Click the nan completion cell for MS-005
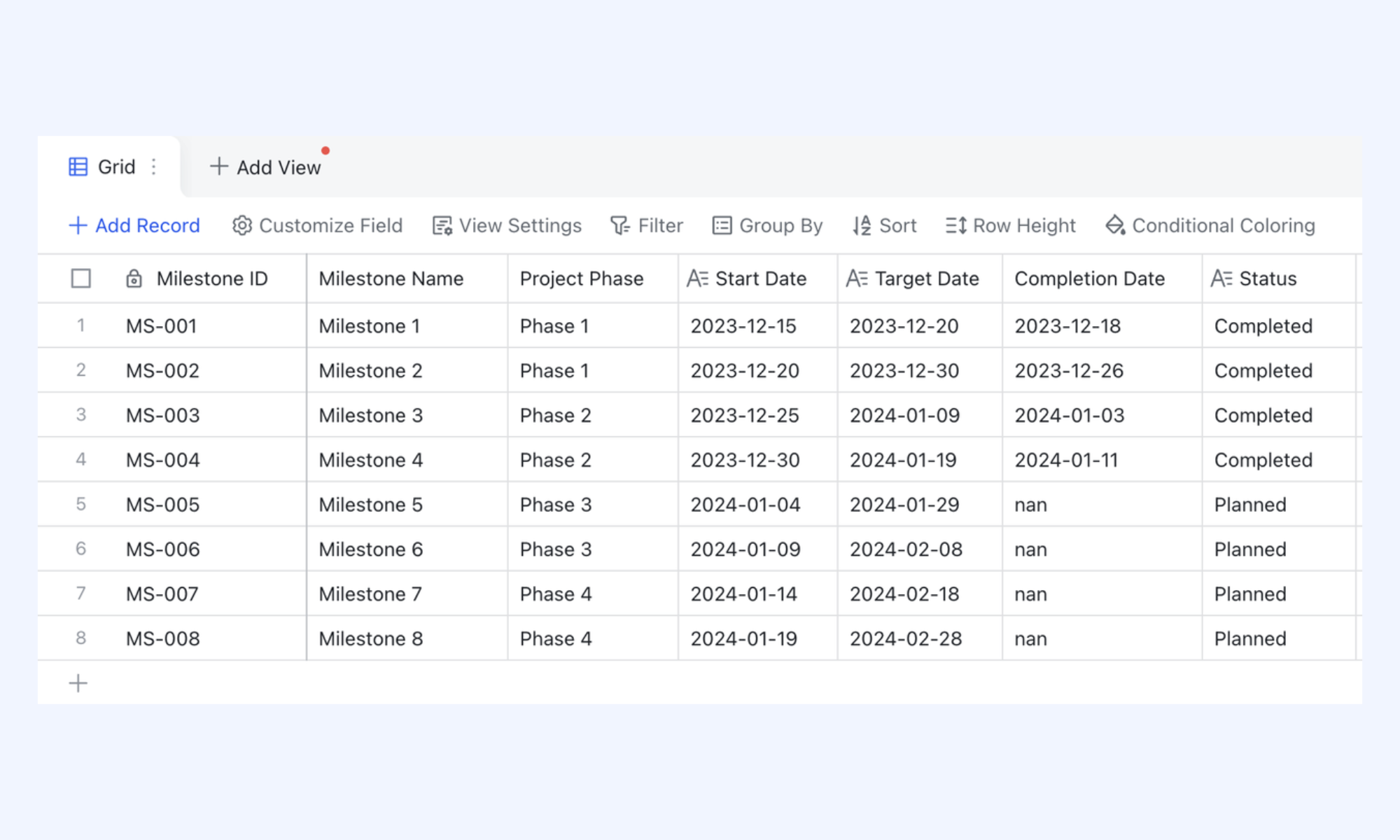The width and height of the screenshot is (1400, 840). (x=1102, y=504)
